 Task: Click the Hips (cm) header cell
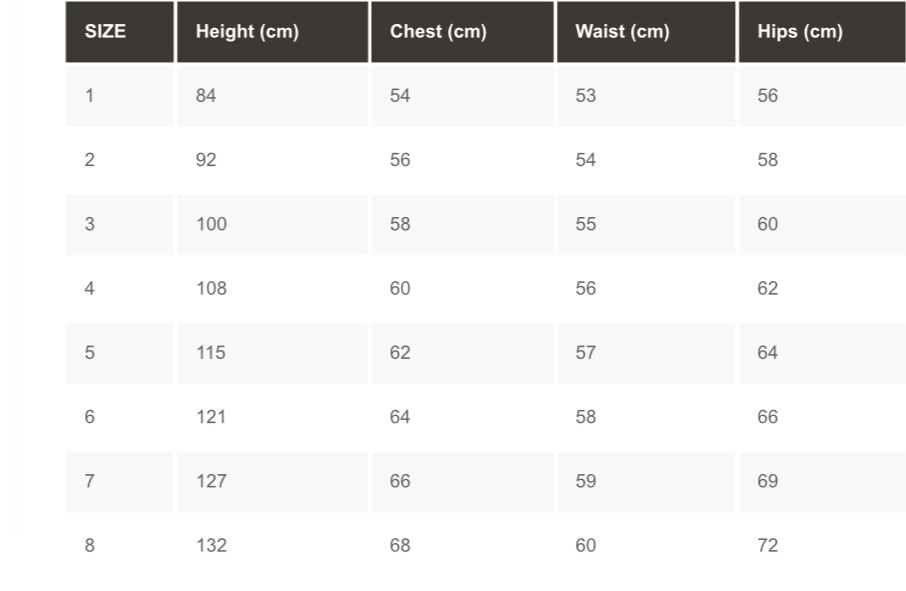(x=822, y=32)
